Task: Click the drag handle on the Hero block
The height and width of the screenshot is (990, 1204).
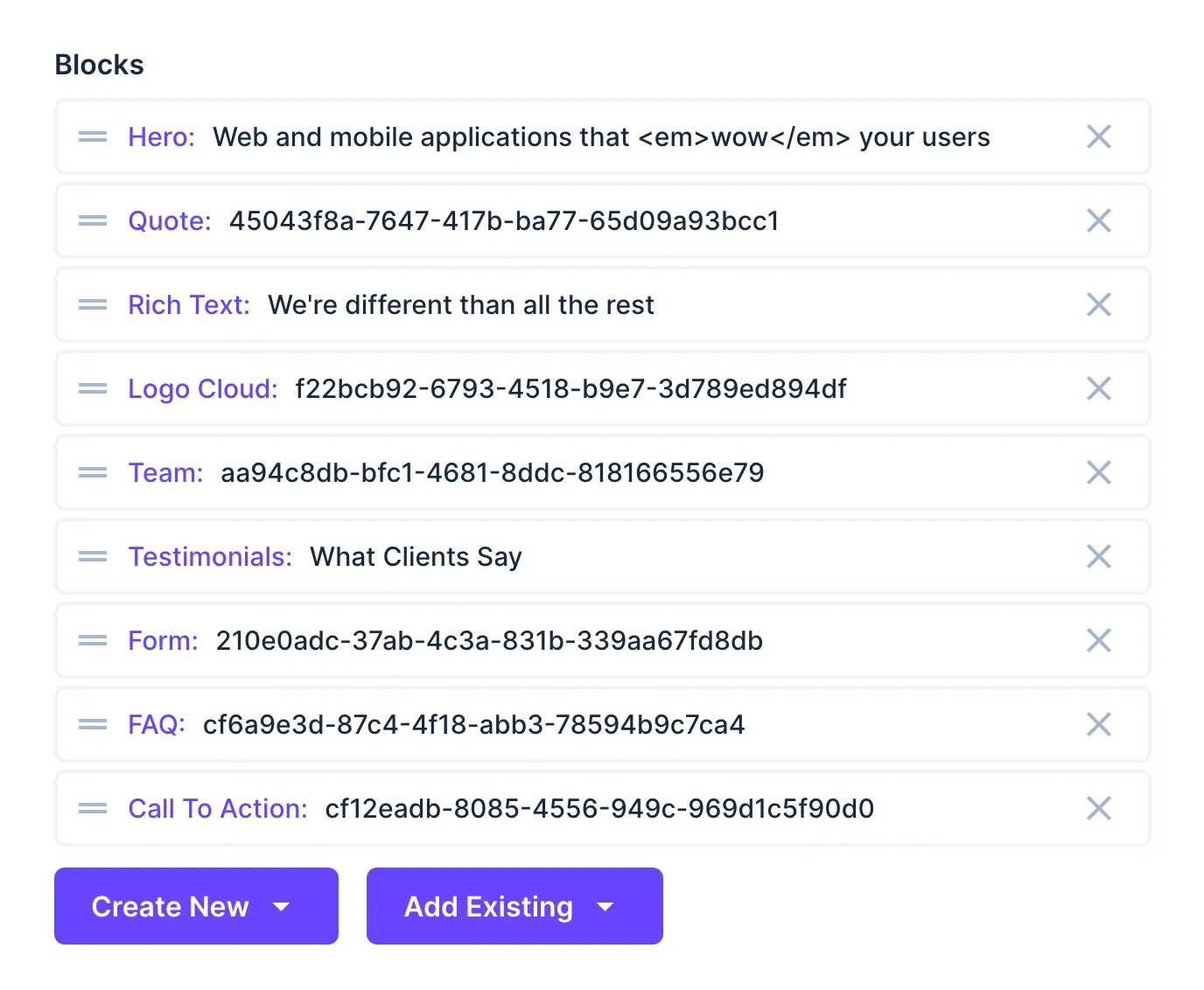Action: 92,137
